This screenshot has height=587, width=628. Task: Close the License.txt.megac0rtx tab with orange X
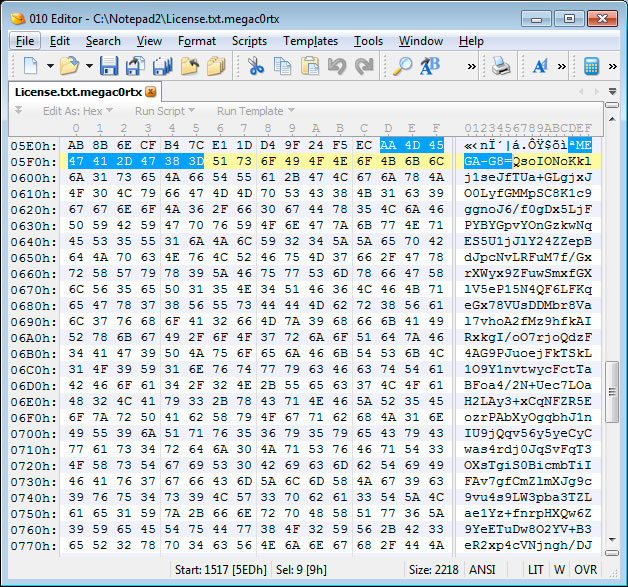pos(151,92)
